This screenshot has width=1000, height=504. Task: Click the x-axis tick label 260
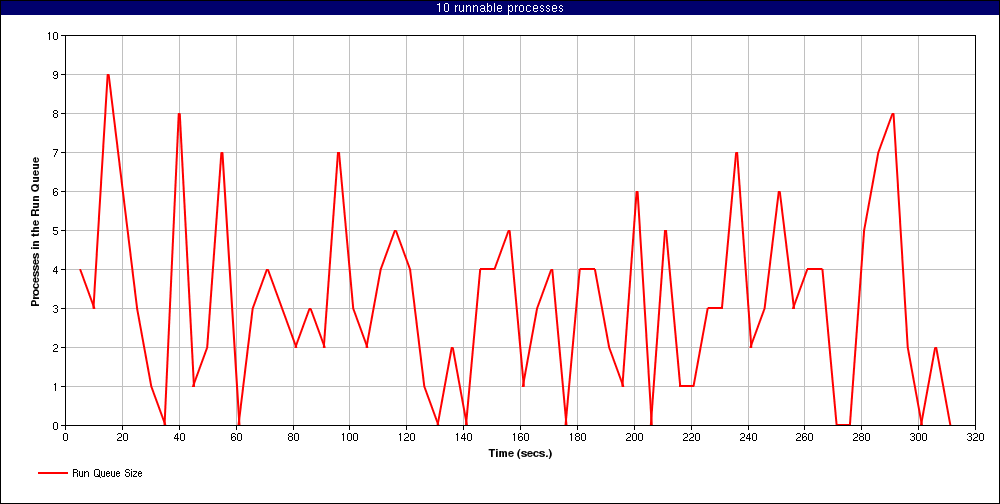805,438
